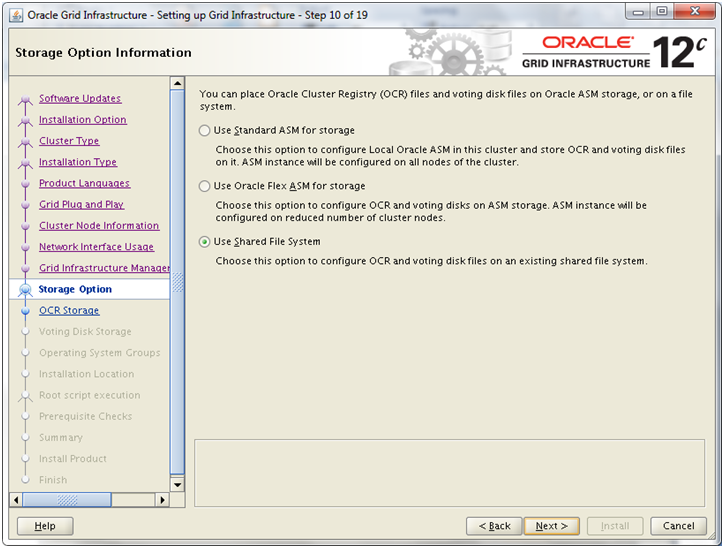Viewport: 724px width, 548px height.
Task: Click the Finish step text
Action: click(x=53, y=480)
